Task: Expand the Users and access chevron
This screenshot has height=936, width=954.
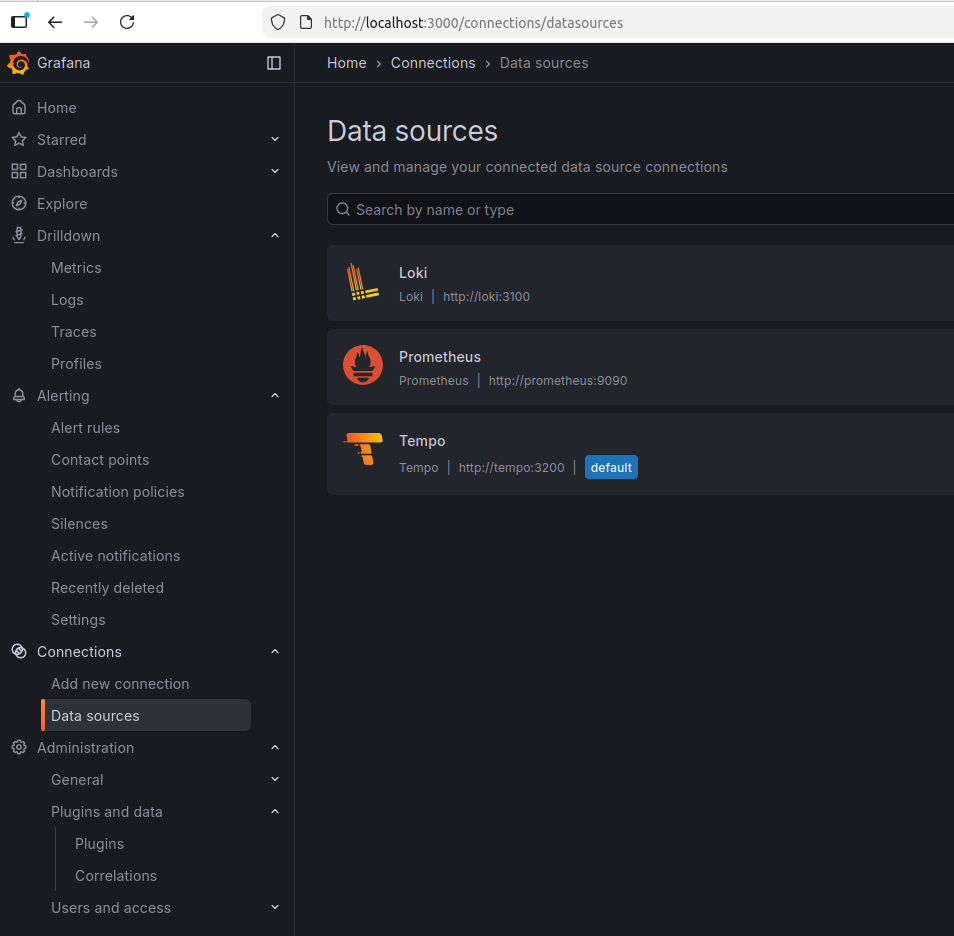Action: tap(275, 908)
